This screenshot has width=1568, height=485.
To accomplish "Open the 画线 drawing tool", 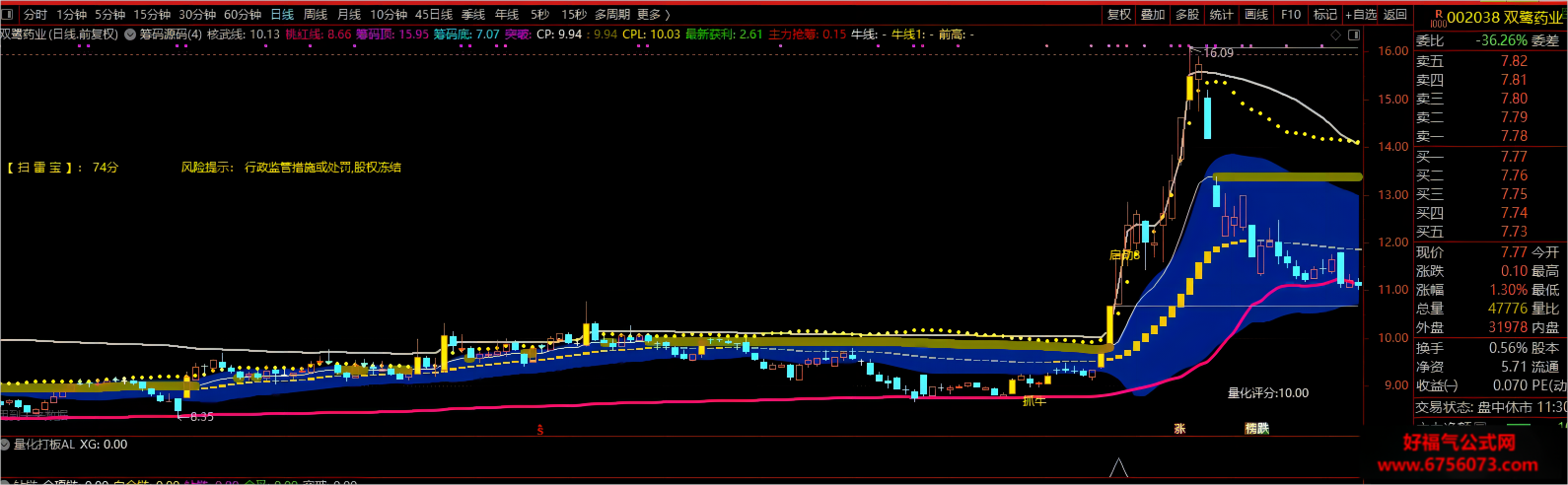I will click(1256, 15).
